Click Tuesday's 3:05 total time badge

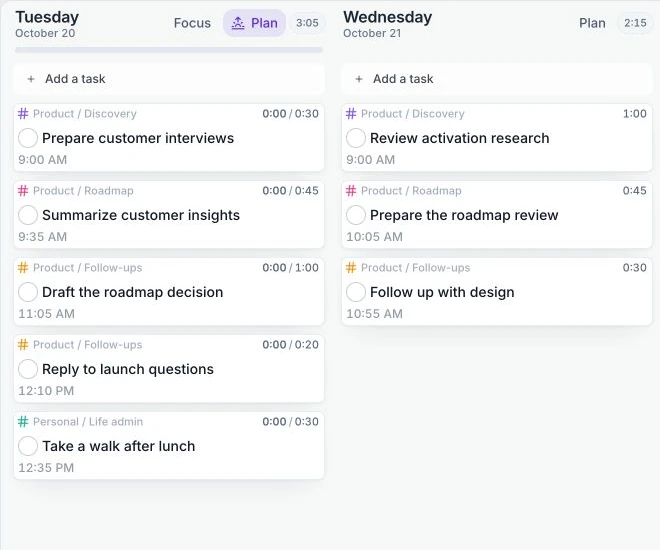coord(307,23)
